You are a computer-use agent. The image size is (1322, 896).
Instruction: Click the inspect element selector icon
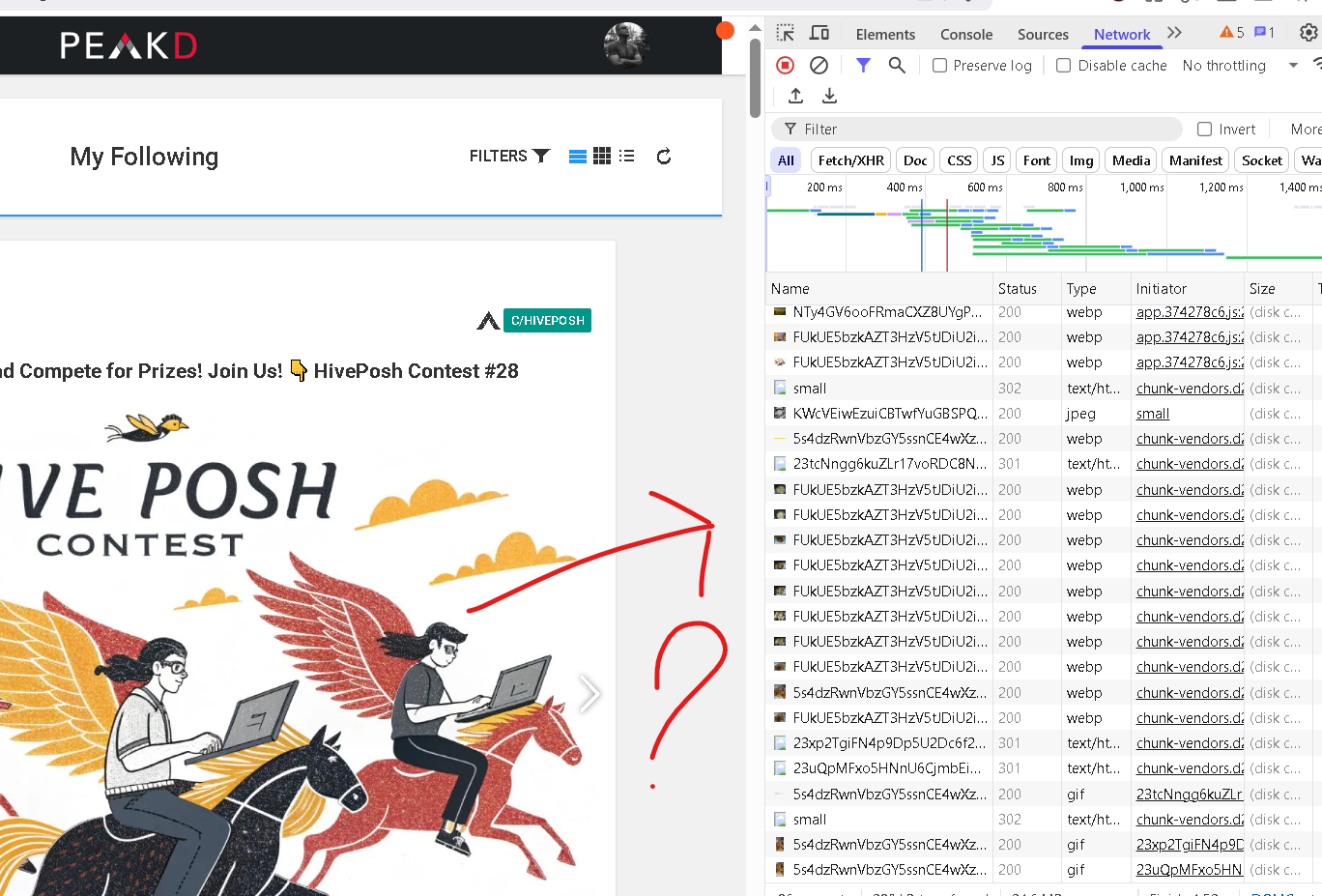(x=785, y=33)
